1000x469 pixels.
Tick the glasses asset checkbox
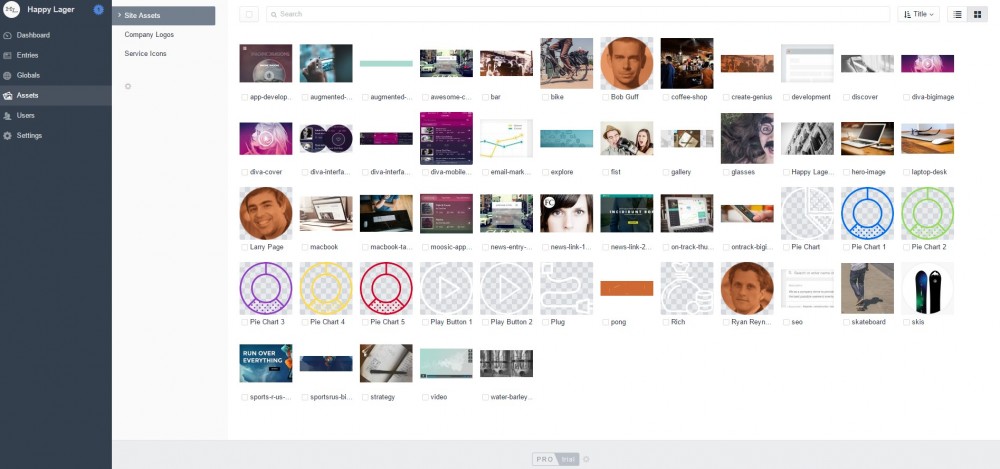pos(726,172)
